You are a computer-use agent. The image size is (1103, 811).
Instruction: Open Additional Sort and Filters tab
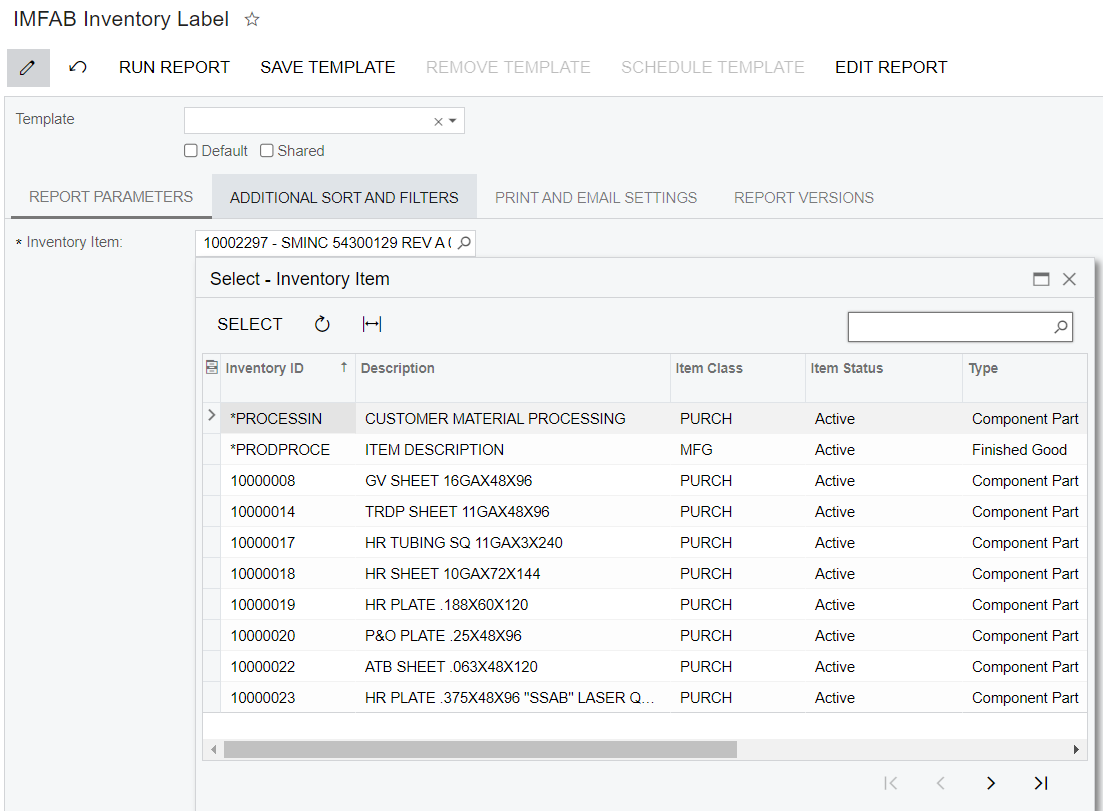[x=344, y=198]
